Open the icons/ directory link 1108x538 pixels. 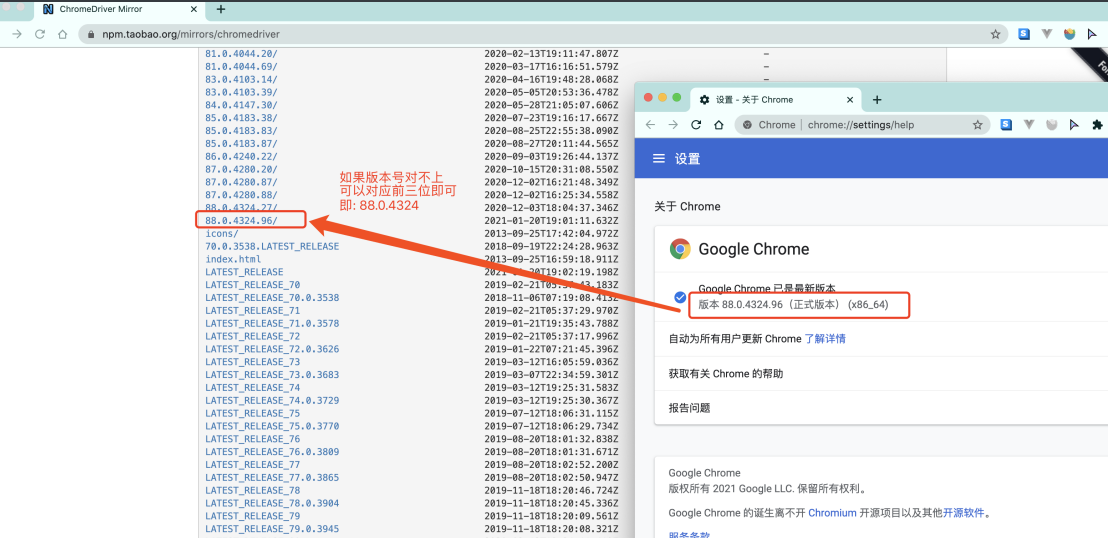[x=222, y=233]
